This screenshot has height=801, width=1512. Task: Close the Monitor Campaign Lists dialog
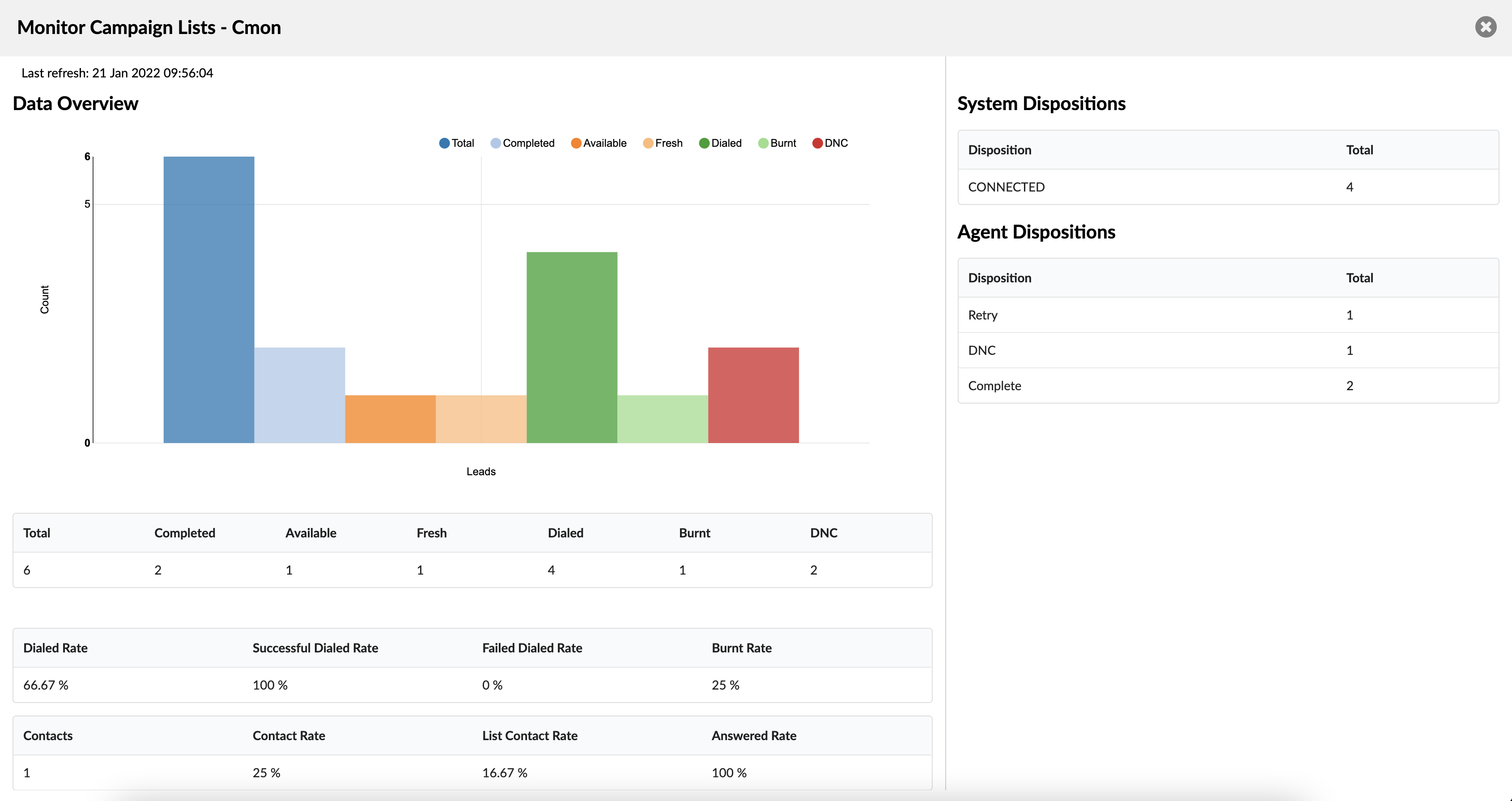coord(1486,27)
